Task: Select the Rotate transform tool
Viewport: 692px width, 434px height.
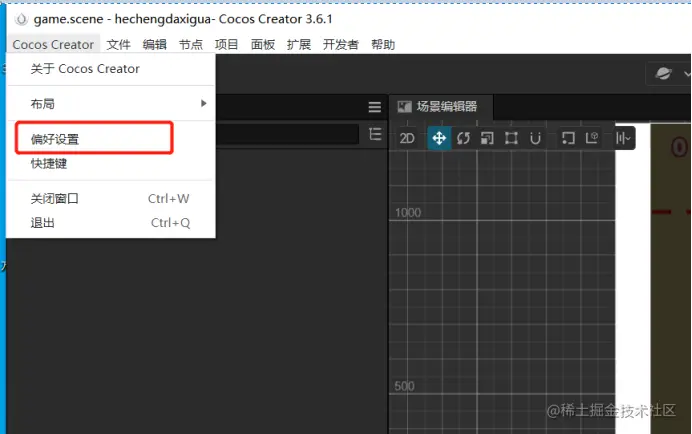Action: tap(463, 138)
